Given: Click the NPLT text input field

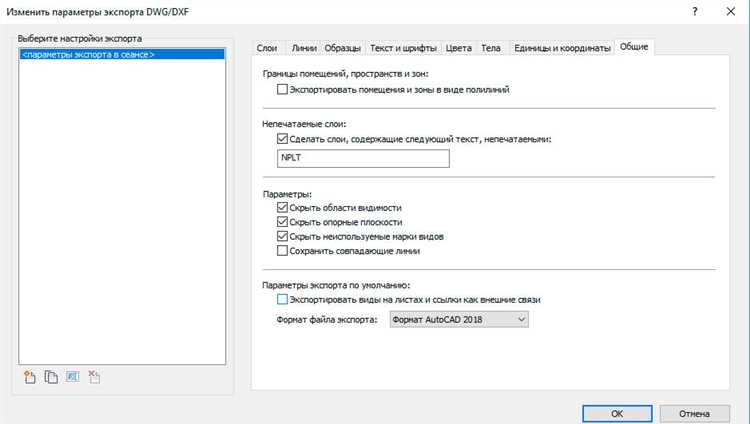Looking at the screenshot, I should pyautogui.click(x=363, y=158).
